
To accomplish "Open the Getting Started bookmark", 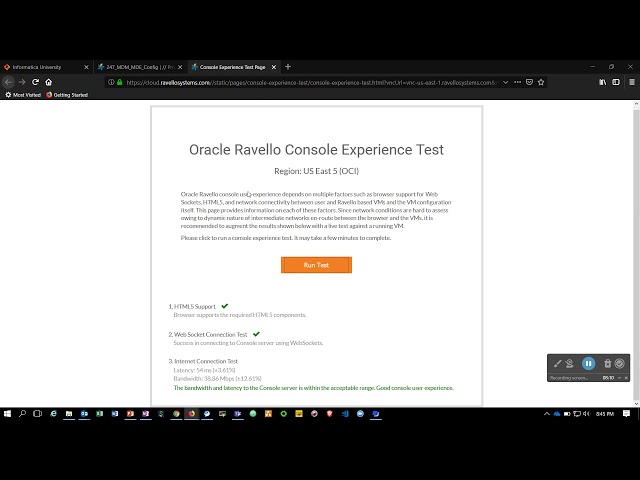I will coord(67,95).
